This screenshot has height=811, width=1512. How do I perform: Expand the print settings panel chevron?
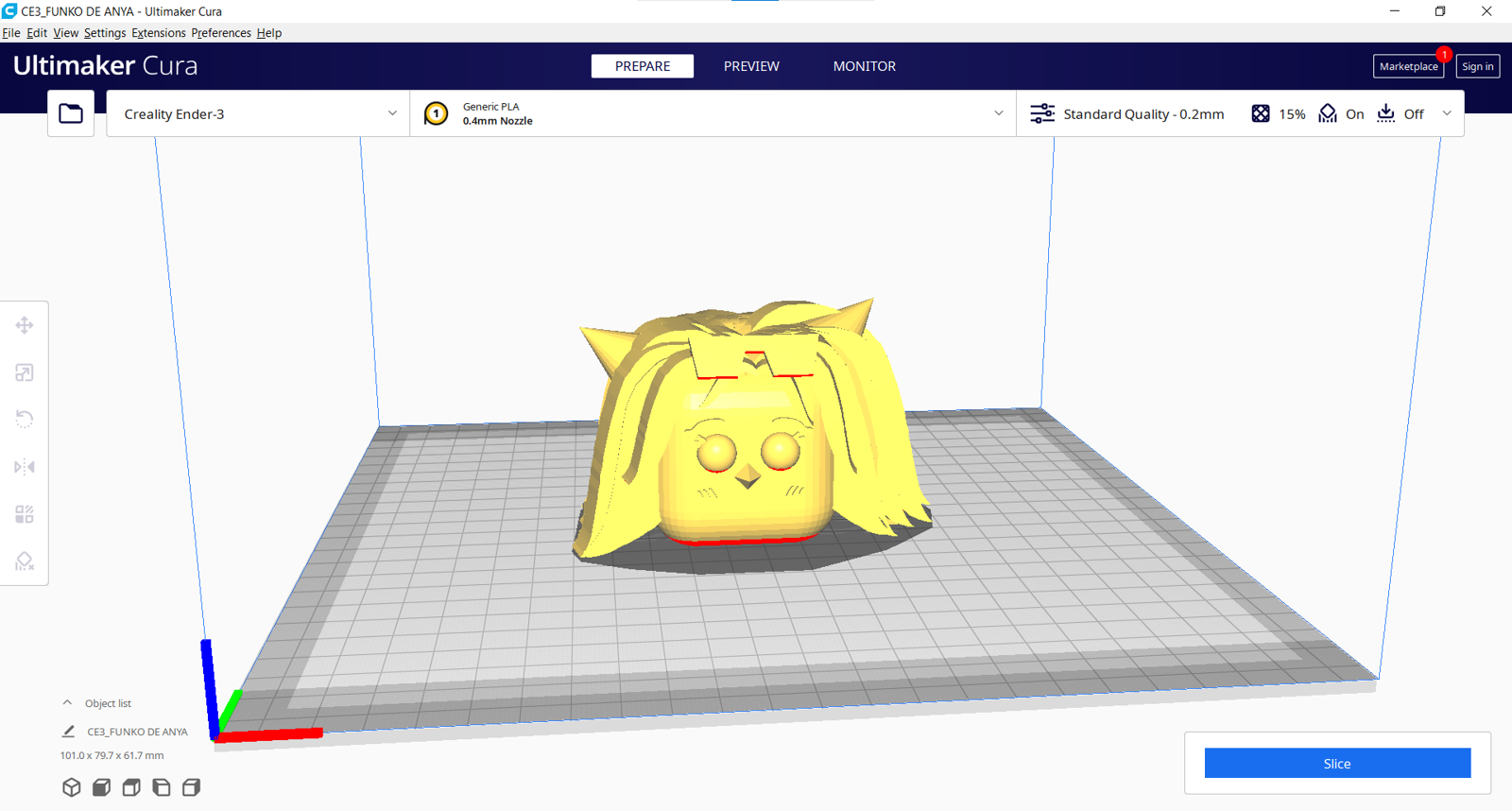click(1447, 113)
